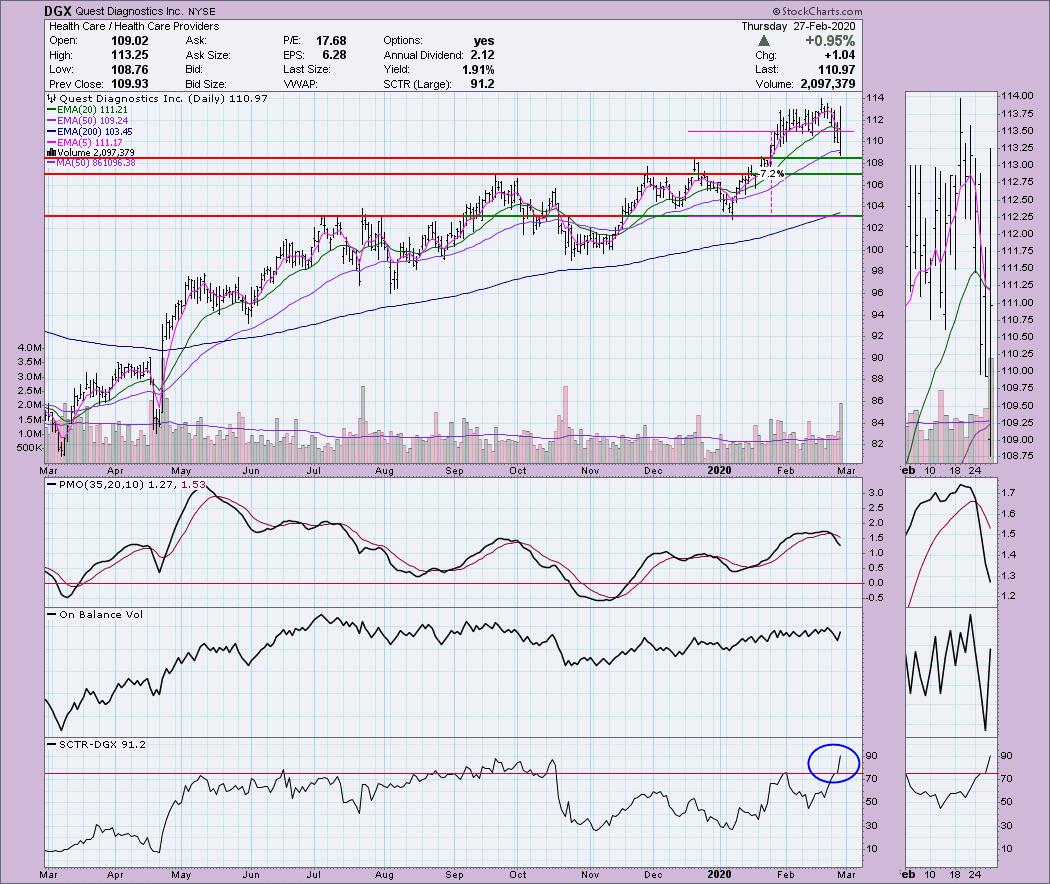Image resolution: width=1050 pixels, height=884 pixels.
Task: Click the up arrow change indicator
Action: click(763, 41)
